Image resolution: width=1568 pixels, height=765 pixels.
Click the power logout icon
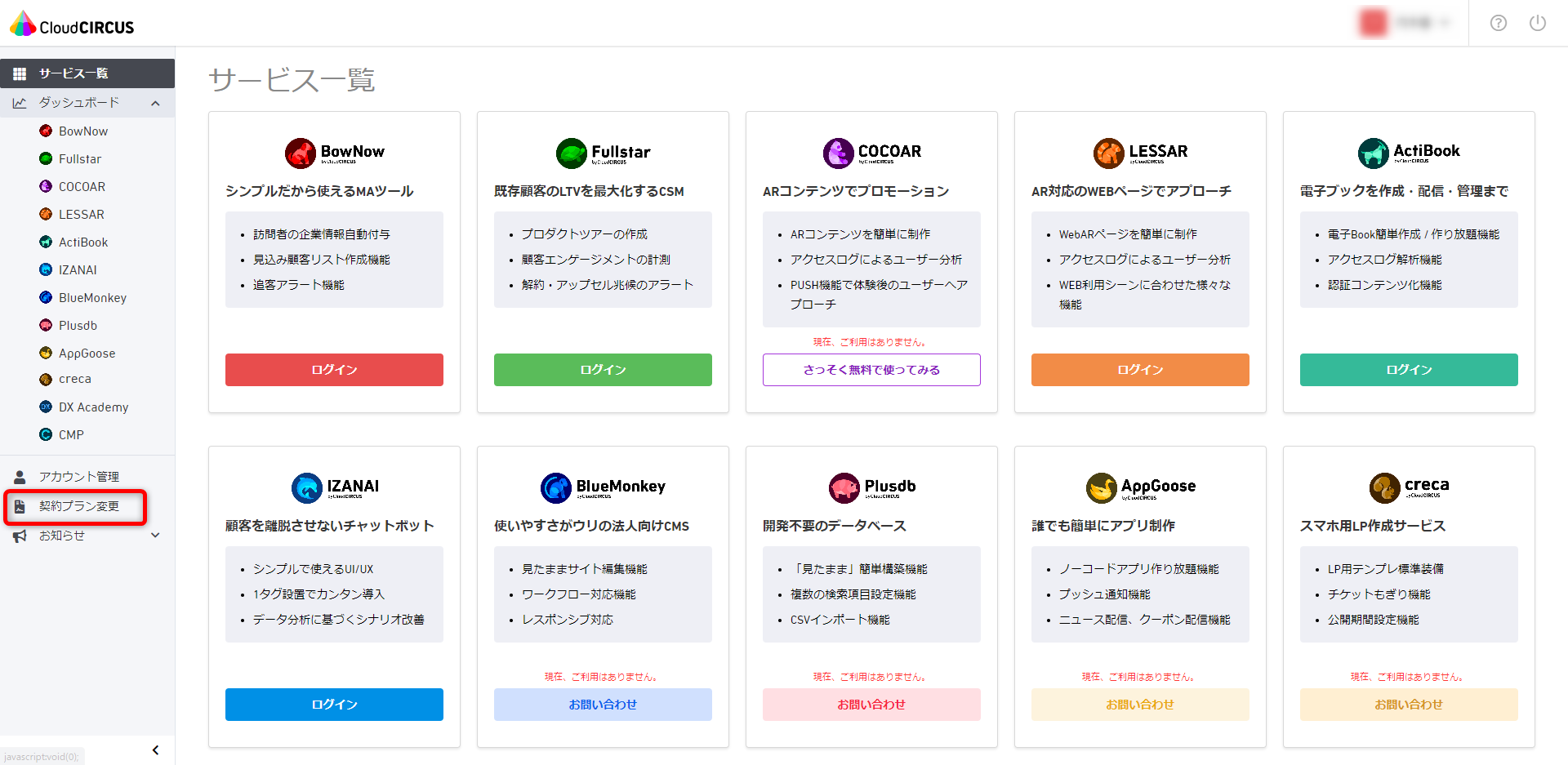point(1537,23)
